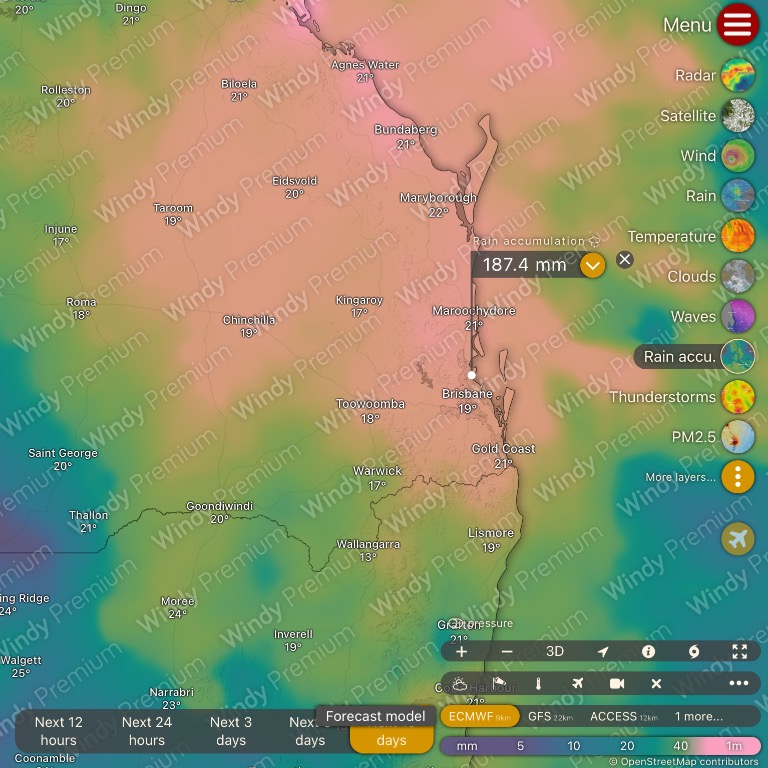Screen dimensions: 768x768
Task: Show the Waves layer
Action: coord(738,316)
